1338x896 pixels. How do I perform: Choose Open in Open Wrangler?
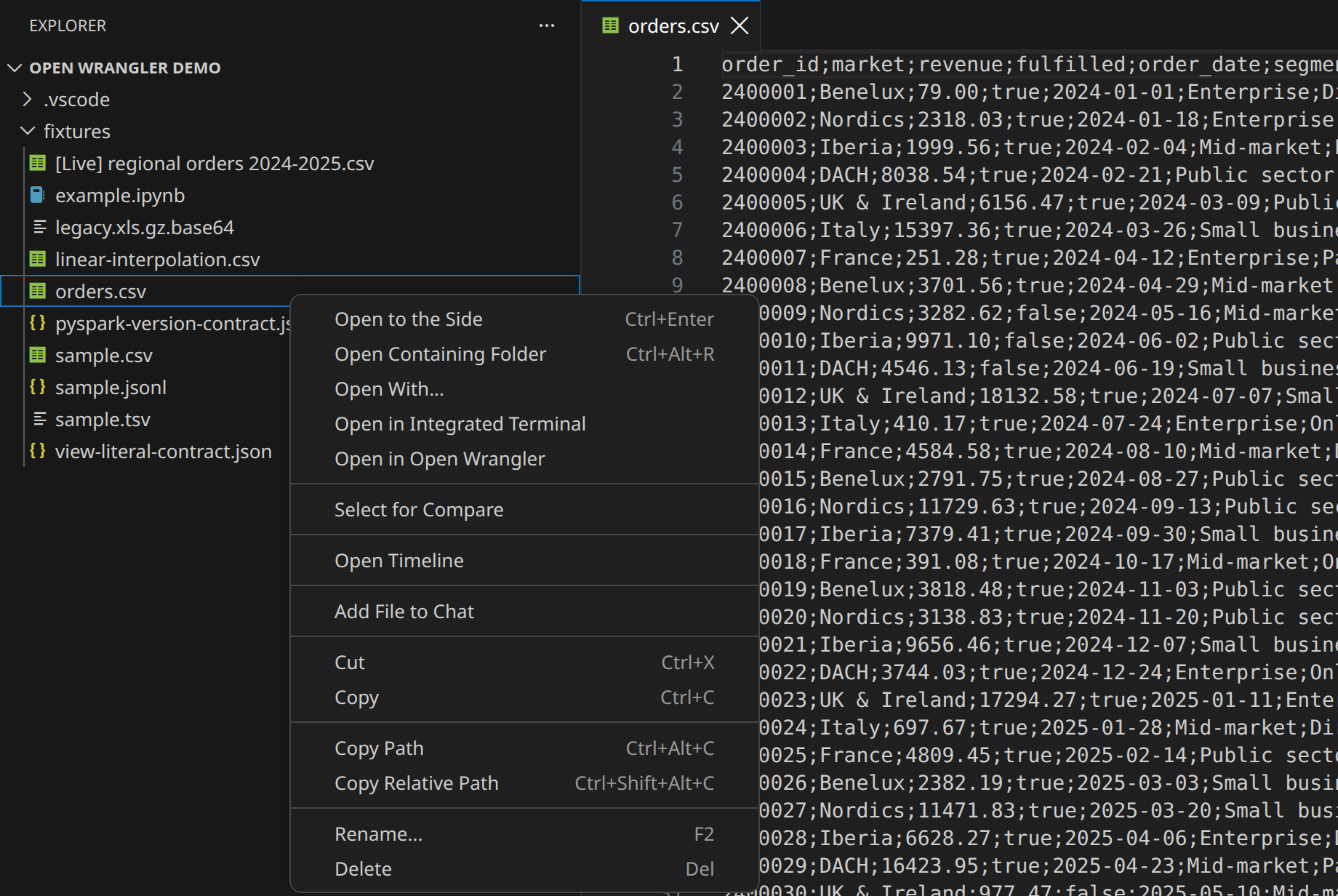point(524,459)
